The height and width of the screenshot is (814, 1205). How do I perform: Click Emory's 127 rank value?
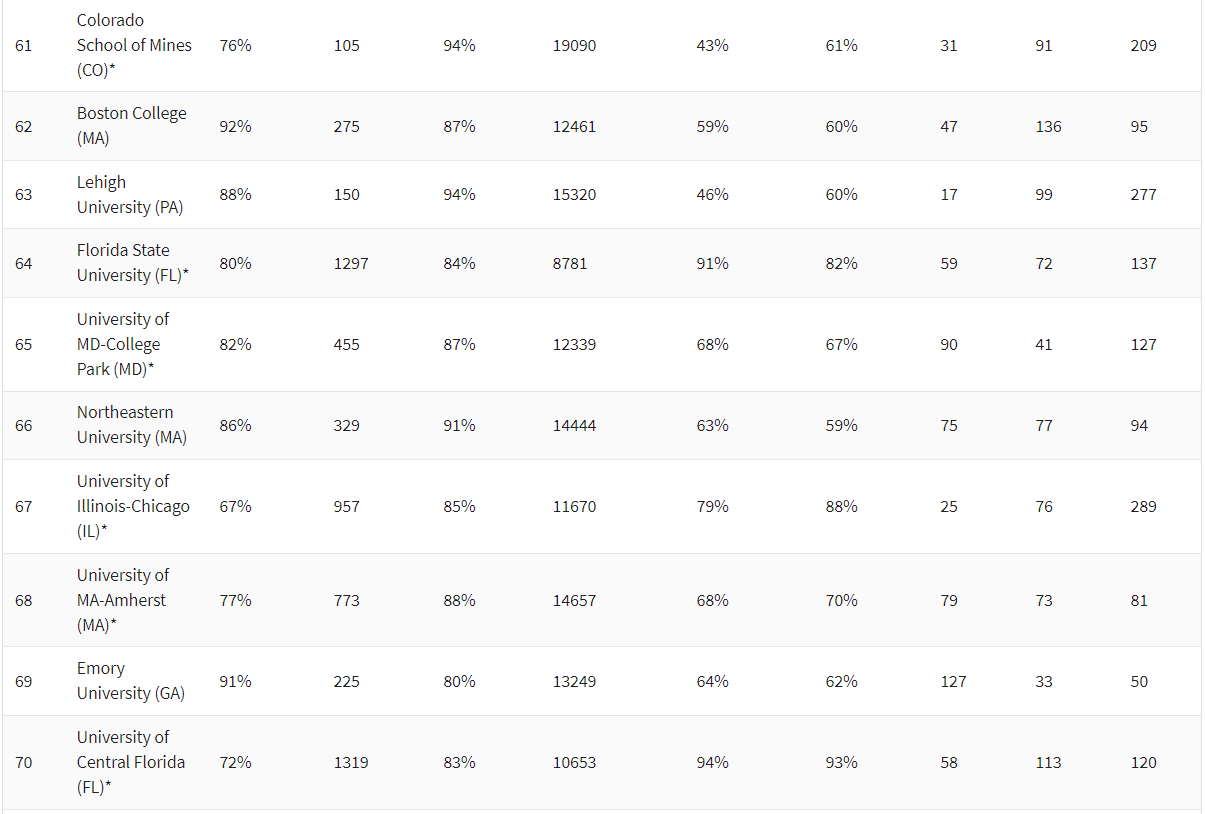pos(953,682)
